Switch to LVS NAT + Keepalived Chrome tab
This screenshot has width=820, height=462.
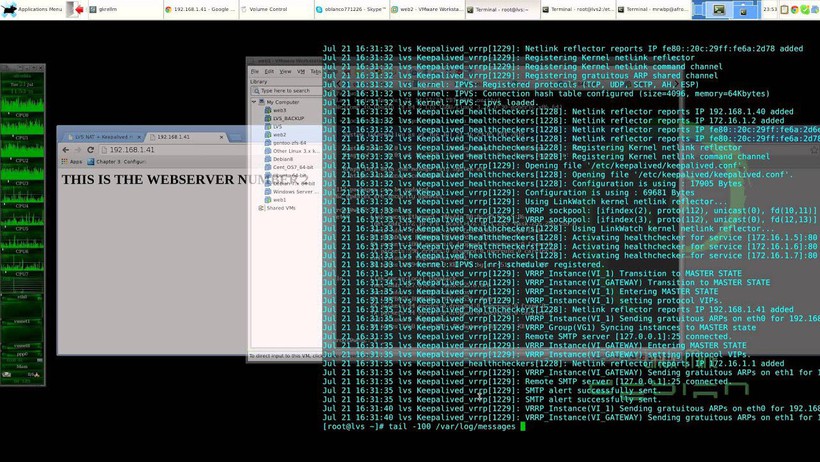(x=102, y=137)
